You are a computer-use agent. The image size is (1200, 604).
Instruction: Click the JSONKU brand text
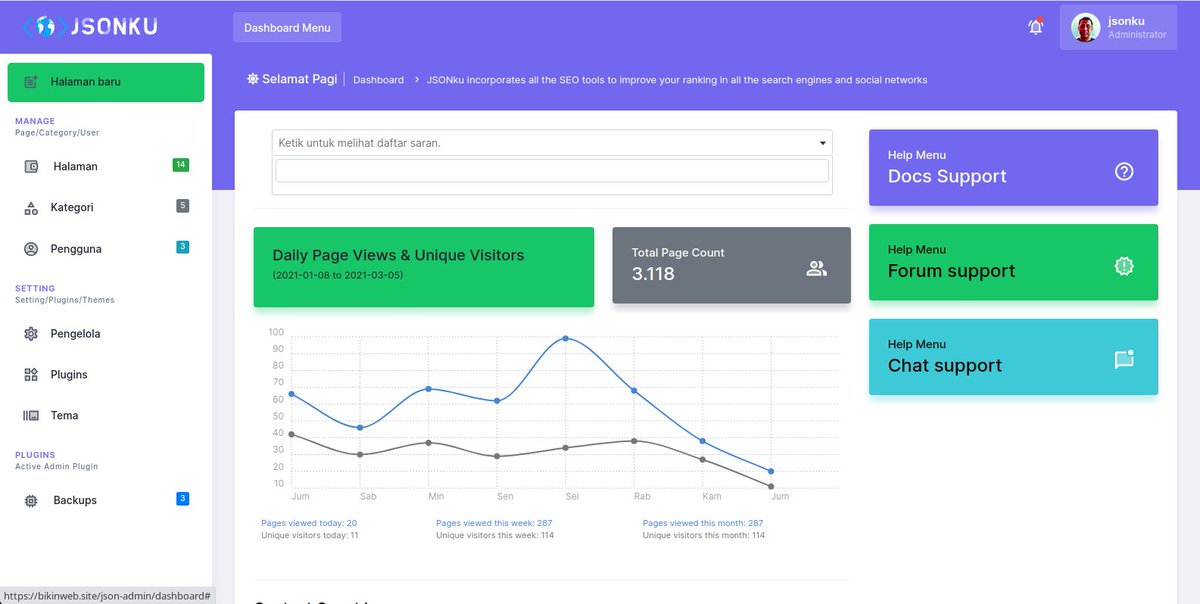114,27
